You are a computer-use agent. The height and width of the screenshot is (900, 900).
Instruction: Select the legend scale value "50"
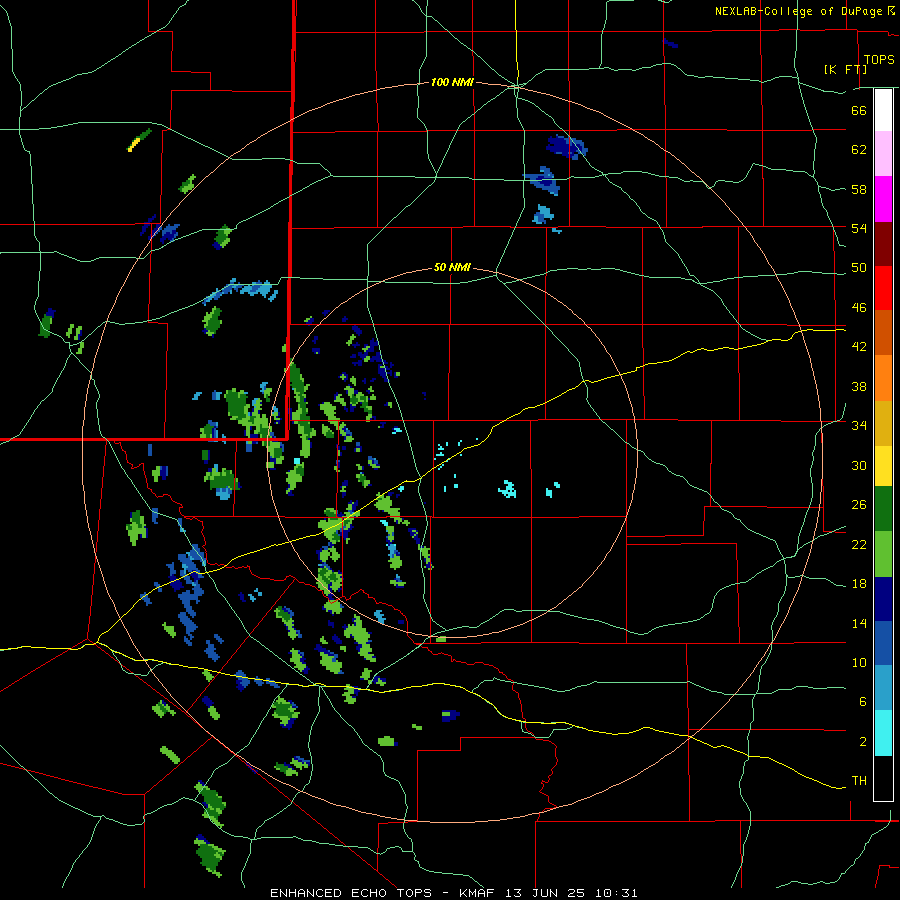click(x=859, y=268)
